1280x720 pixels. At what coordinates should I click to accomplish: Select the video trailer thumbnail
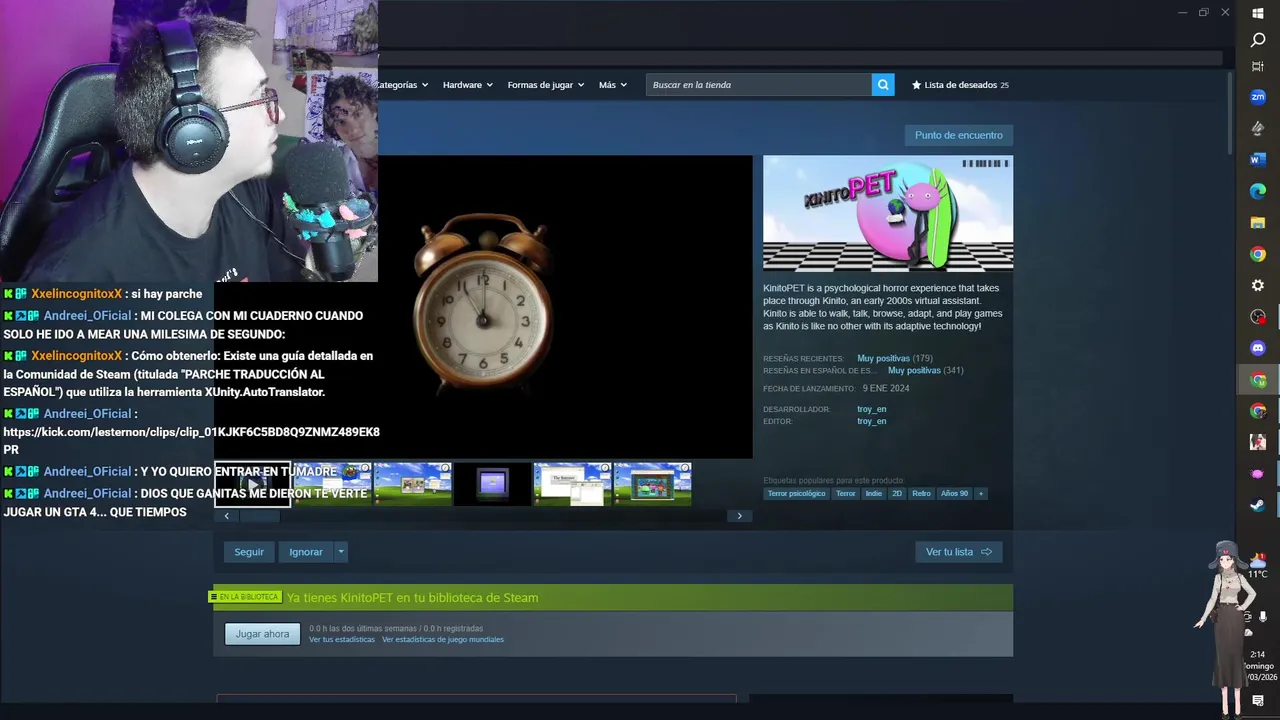[x=252, y=484]
